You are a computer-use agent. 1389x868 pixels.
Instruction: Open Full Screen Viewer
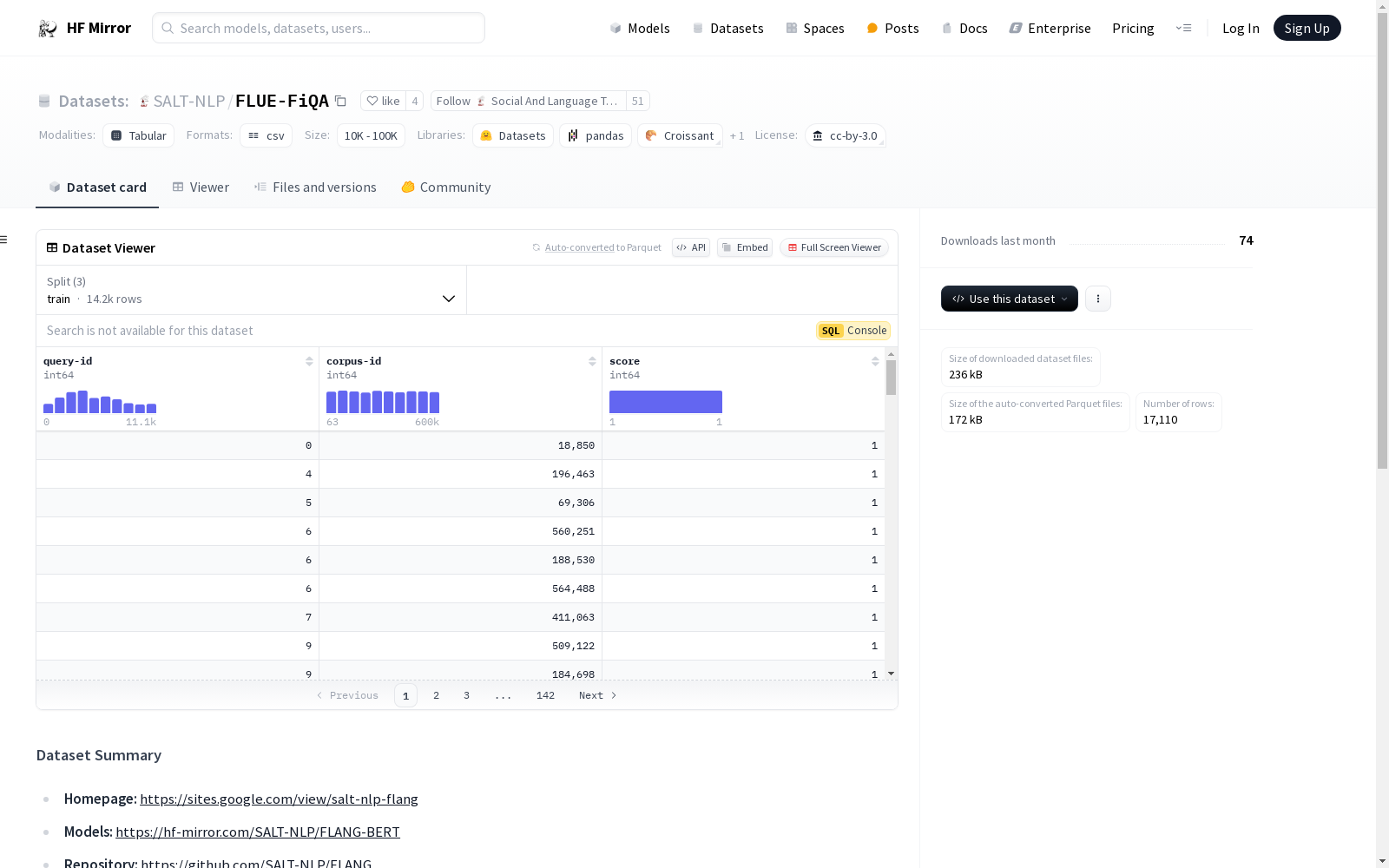click(x=834, y=247)
